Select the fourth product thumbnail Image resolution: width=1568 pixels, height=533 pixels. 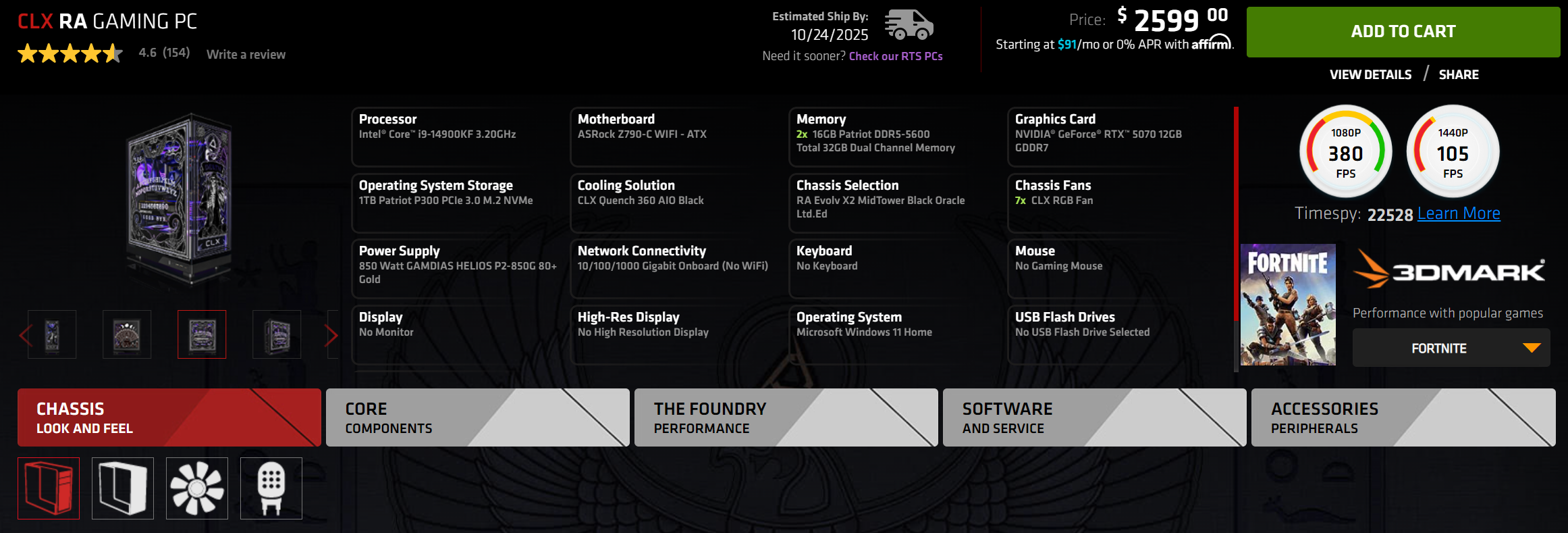tap(277, 334)
